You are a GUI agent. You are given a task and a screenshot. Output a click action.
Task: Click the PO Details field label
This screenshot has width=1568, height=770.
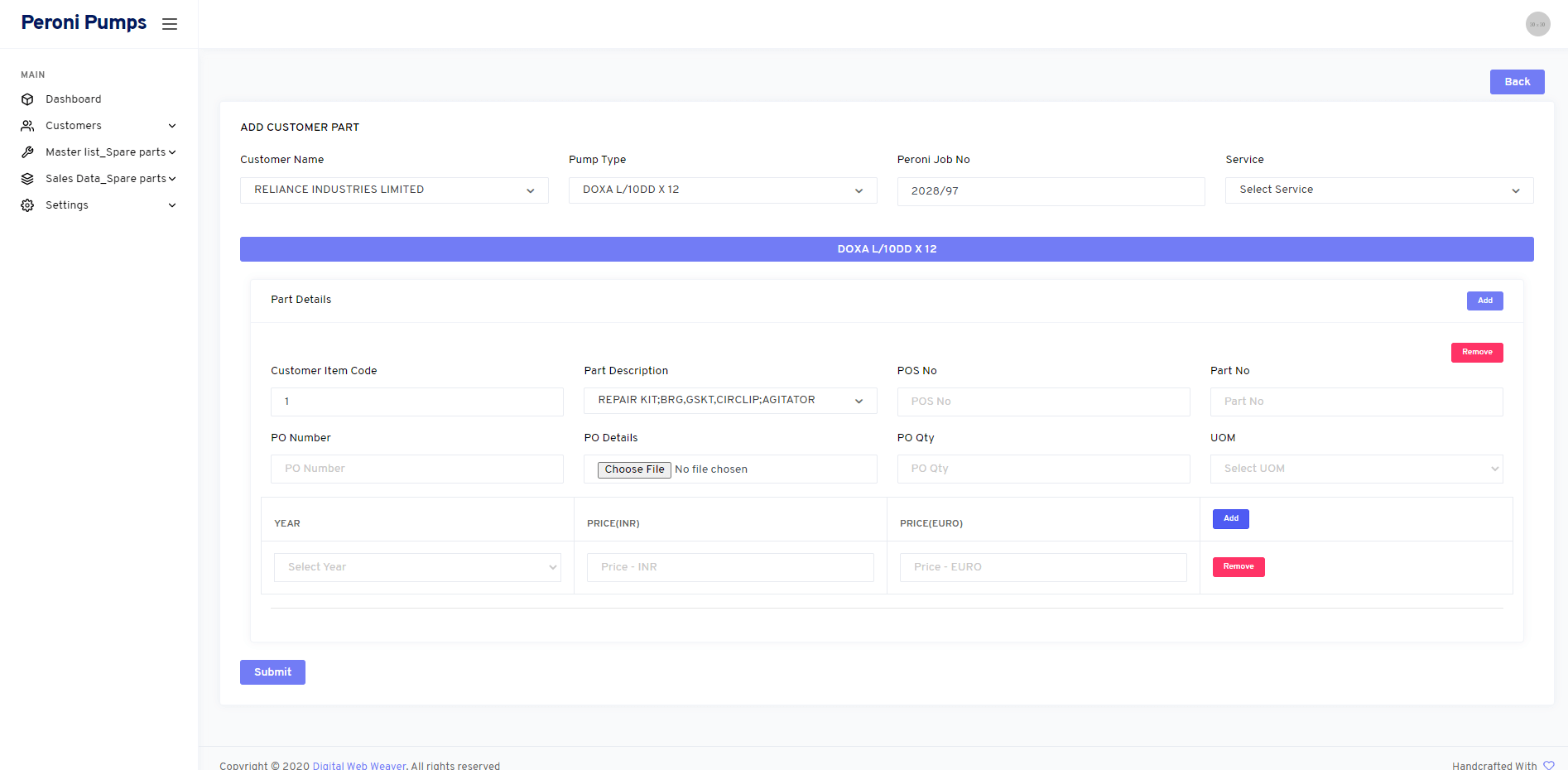click(611, 438)
